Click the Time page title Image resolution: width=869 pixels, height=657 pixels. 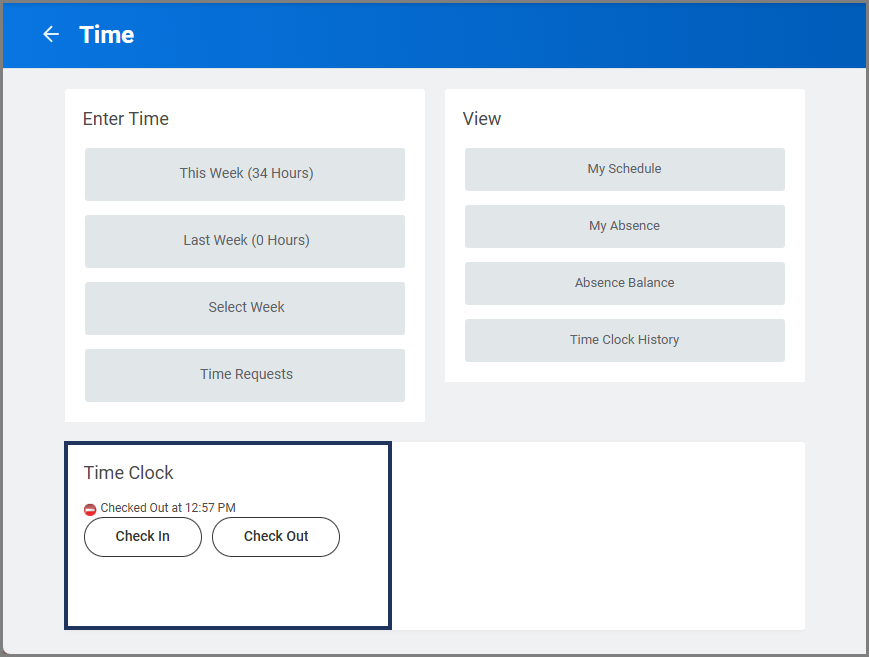(x=107, y=35)
